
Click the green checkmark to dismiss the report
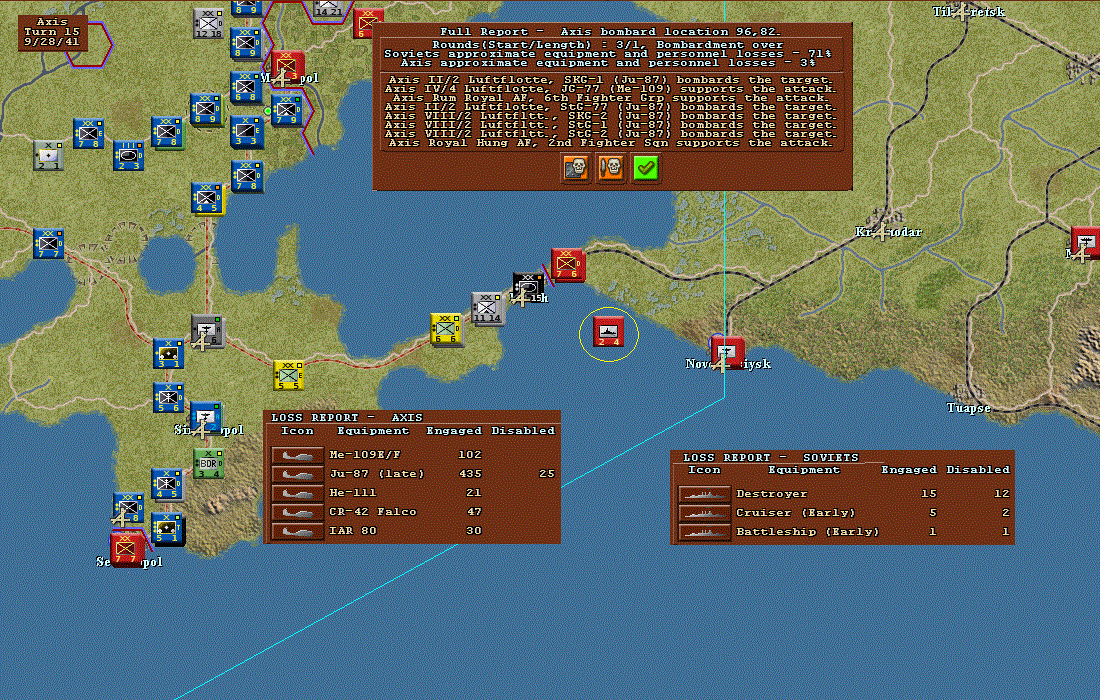646,168
